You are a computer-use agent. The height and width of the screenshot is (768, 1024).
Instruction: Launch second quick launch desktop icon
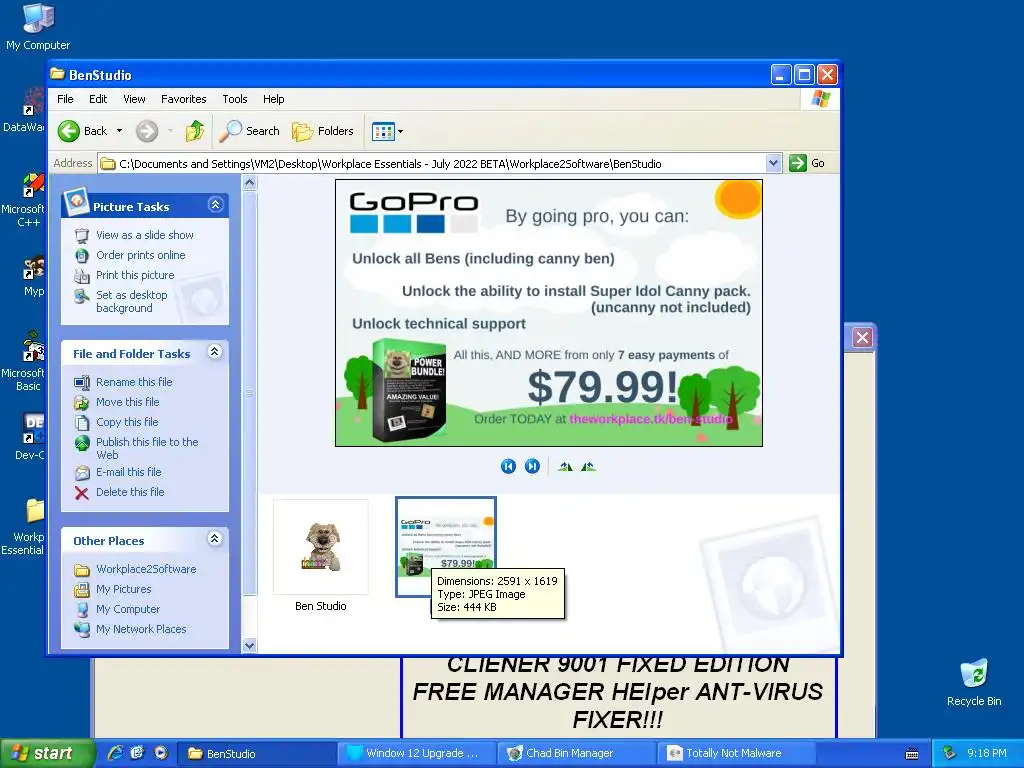(x=138, y=753)
